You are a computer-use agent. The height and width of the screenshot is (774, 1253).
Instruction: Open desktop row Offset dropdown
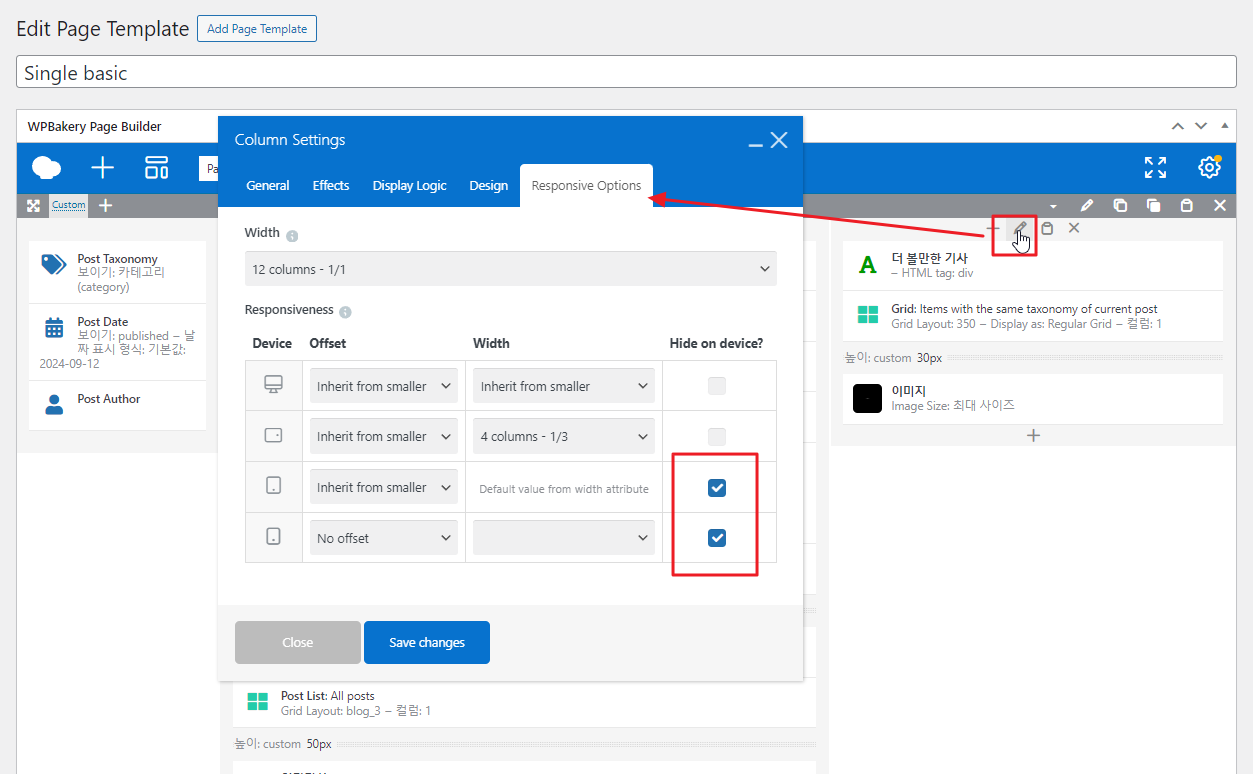coord(384,386)
